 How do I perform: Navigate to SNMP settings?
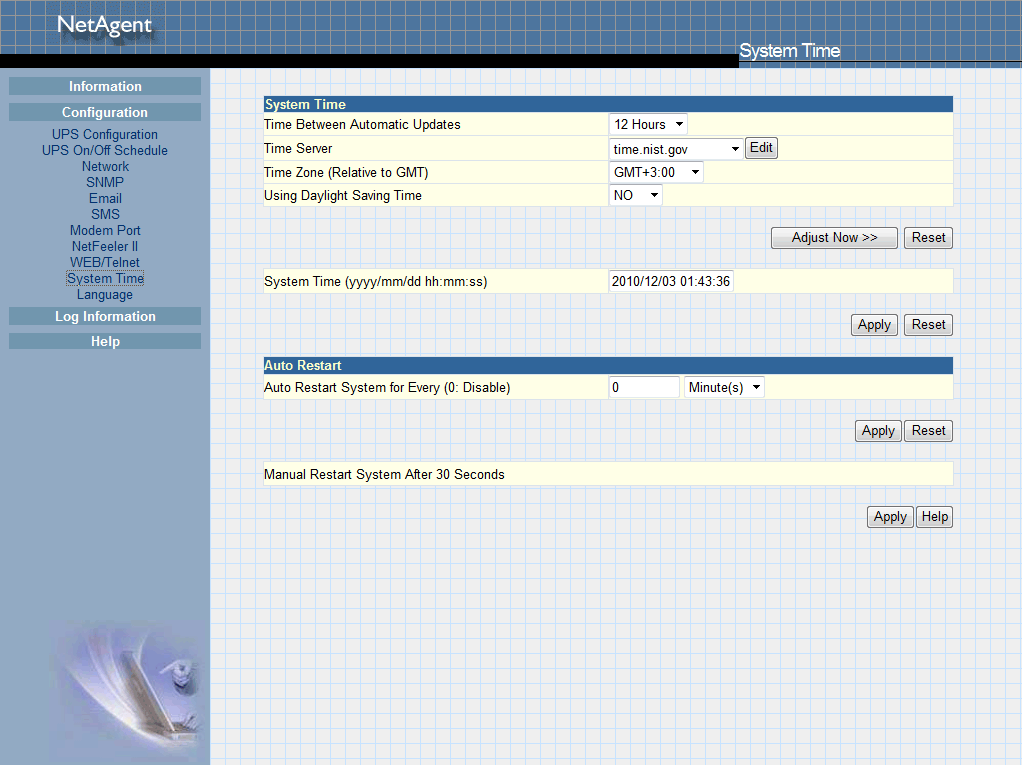coord(105,183)
